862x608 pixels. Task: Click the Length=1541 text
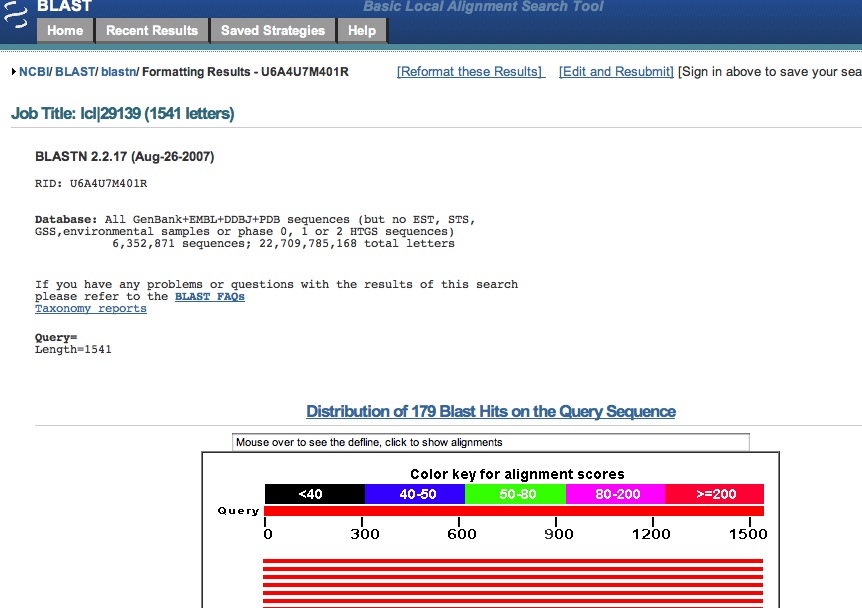click(73, 350)
